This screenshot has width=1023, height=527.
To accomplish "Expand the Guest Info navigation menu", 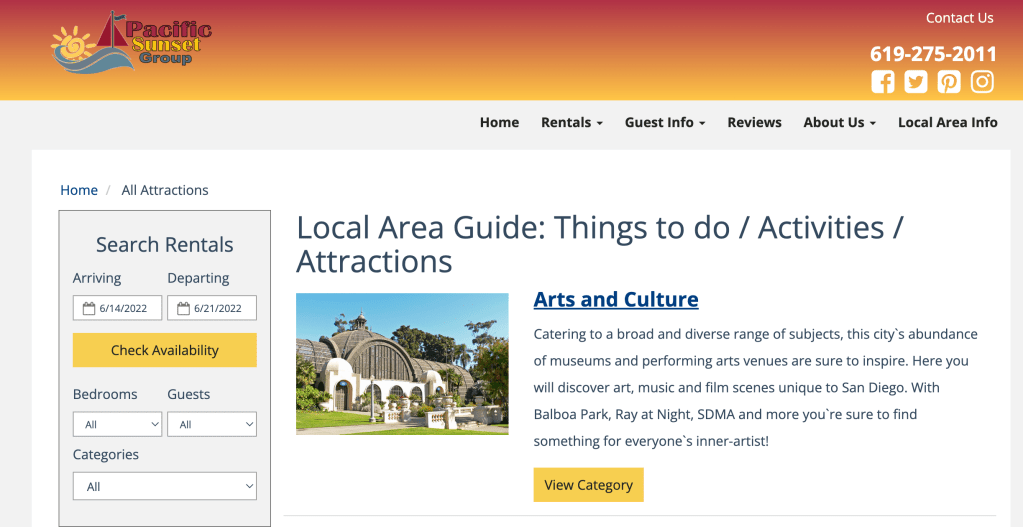I will pos(665,122).
